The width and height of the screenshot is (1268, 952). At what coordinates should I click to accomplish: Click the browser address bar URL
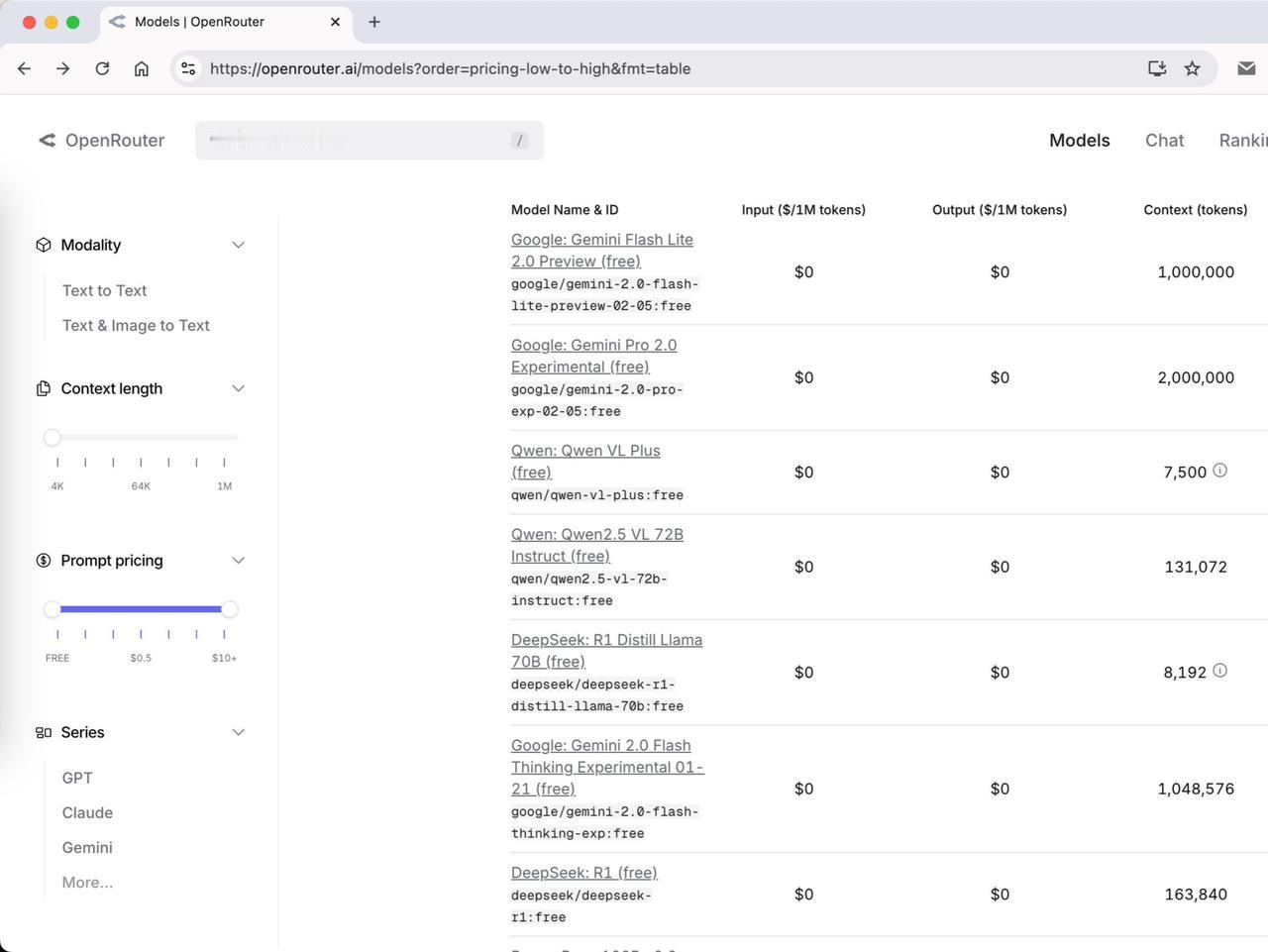pos(450,68)
